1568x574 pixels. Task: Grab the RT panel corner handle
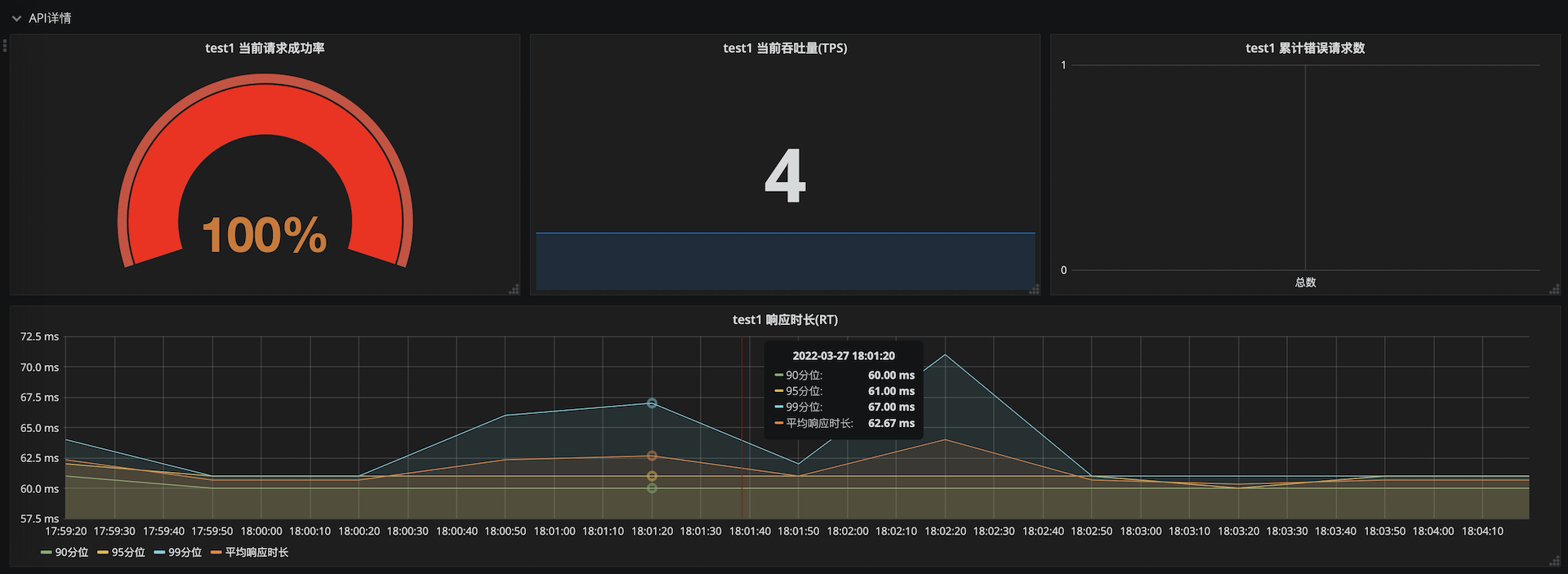tap(1554, 560)
